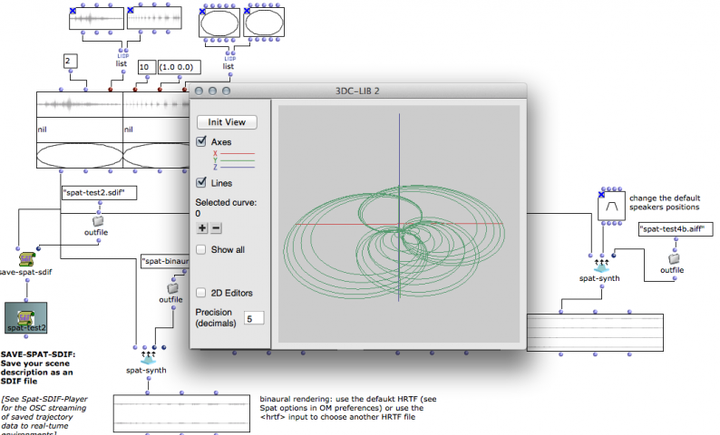Click the outfile folder icon near spat-test4b.aiff
The height and width of the screenshot is (435, 720).
coord(671,256)
